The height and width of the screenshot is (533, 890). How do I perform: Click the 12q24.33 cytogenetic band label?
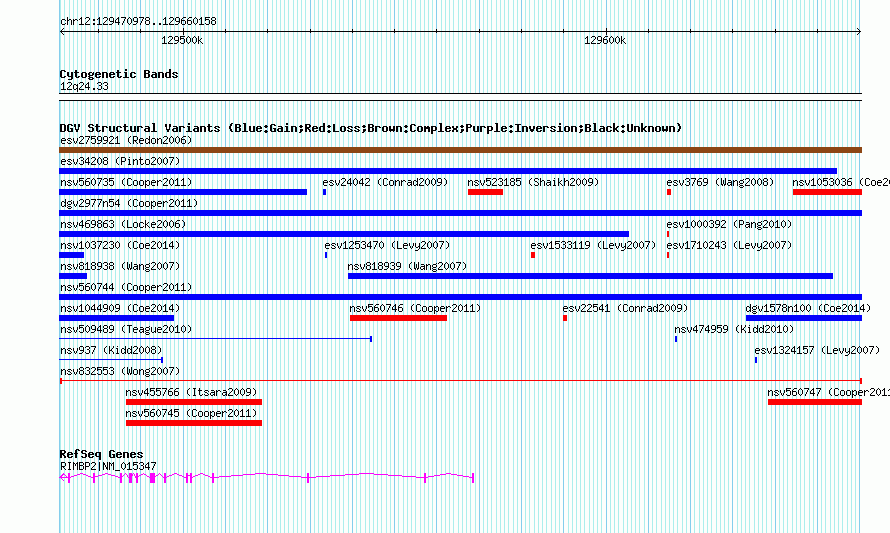pos(84,86)
